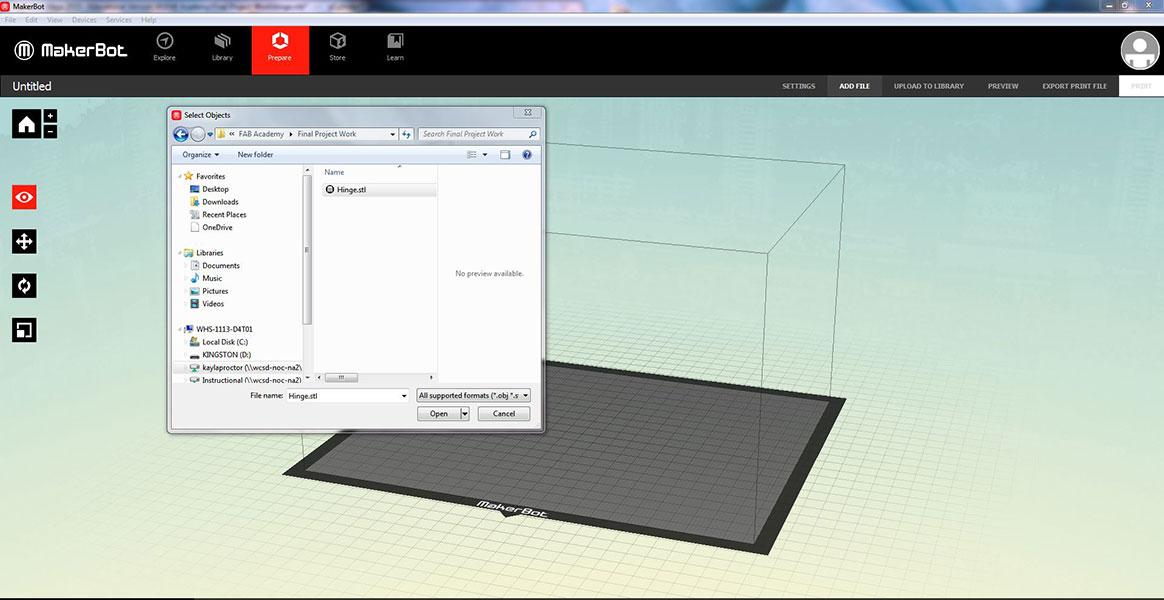Collapse the Favorites group

[x=178, y=177]
